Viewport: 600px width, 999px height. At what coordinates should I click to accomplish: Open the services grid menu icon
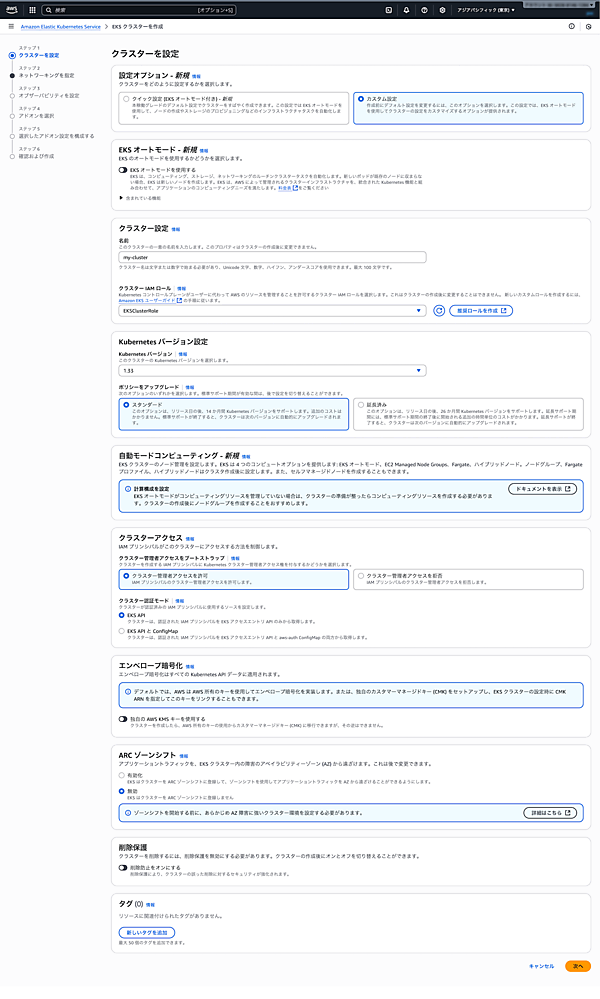30,9
